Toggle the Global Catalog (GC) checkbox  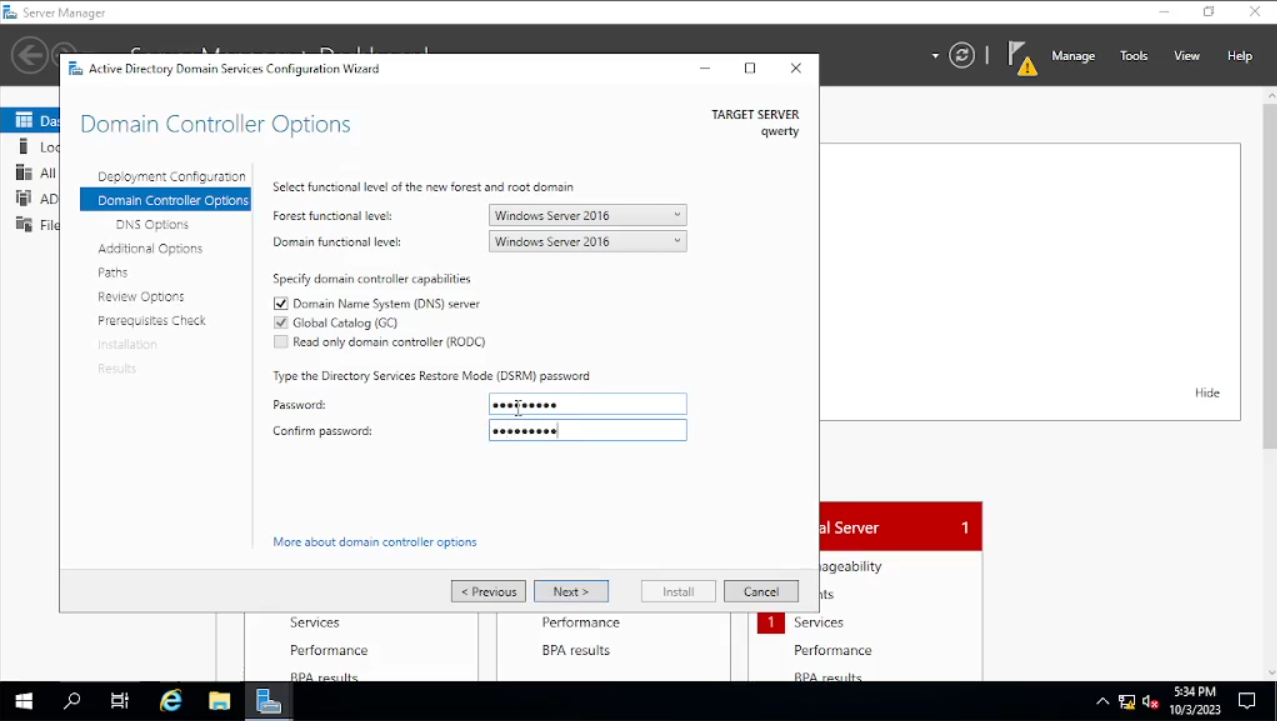point(281,323)
